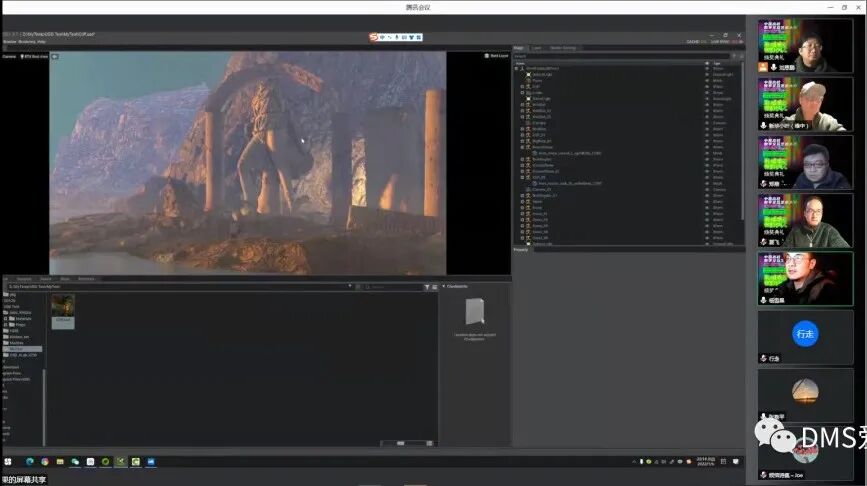Open the viewport Camera menu
This screenshot has height=486, width=867.
(x=9, y=56)
